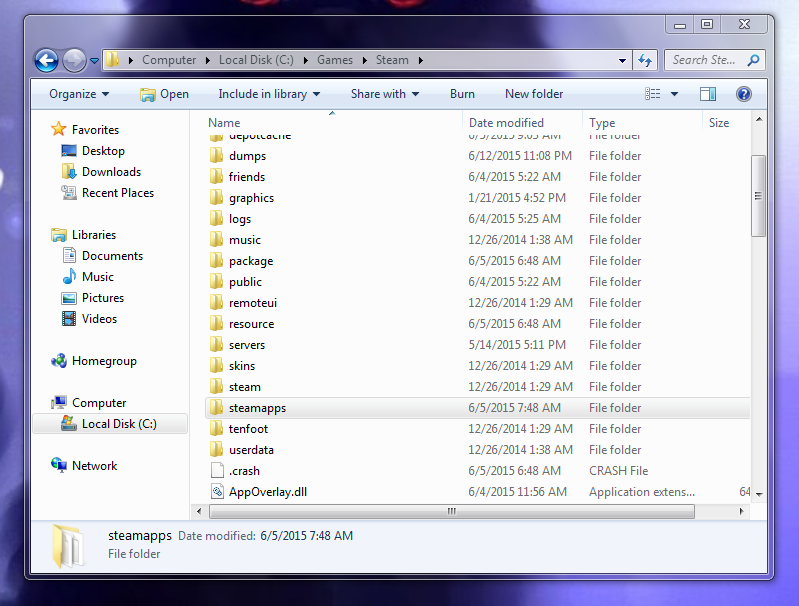The height and width of the screenshot is (606, 799).
Task: Select the dumps folder icon
Action: pyautogui.click(x=217, y=155)
